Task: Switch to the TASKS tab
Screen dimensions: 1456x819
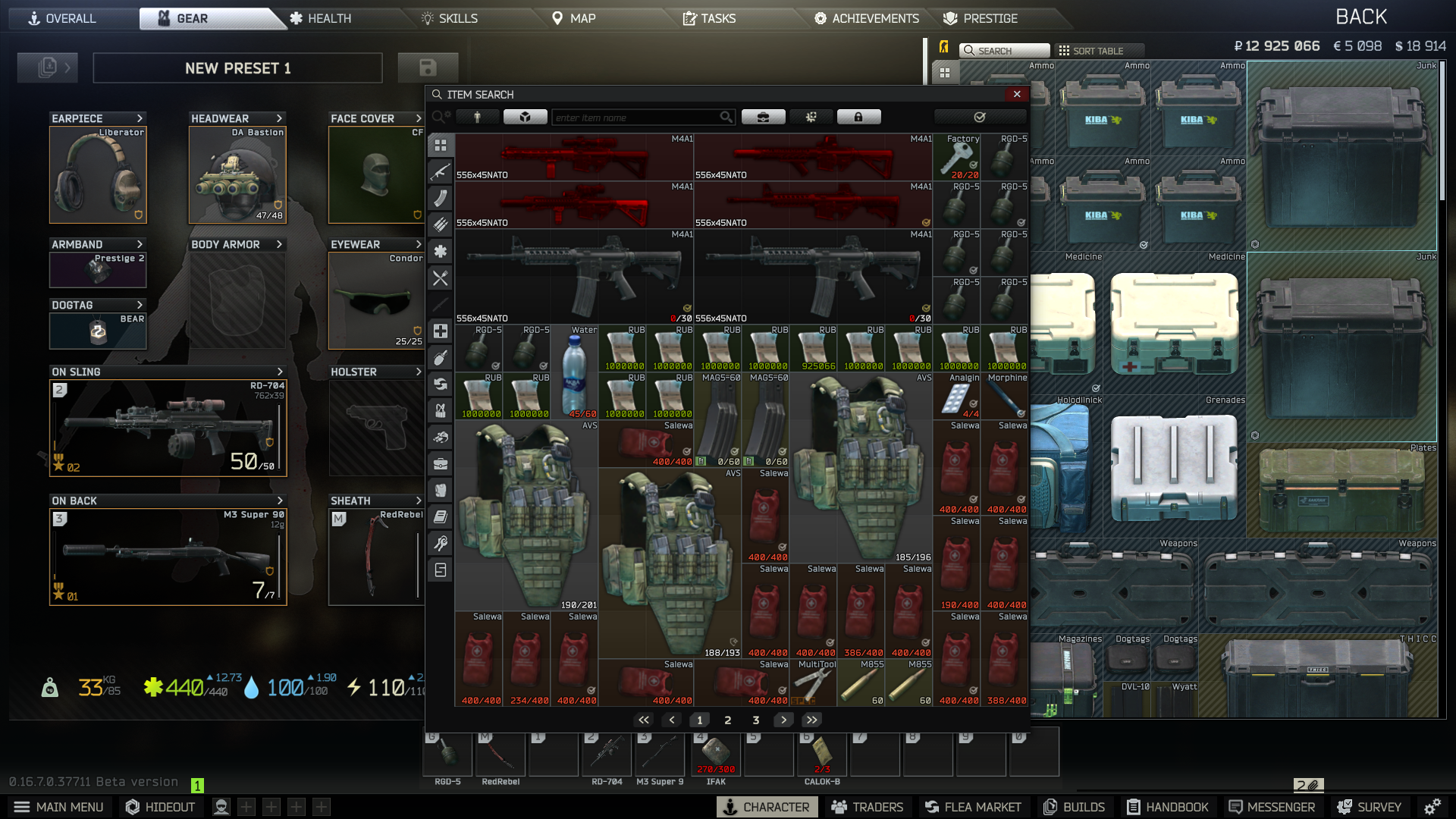Action: click(709, 18)
